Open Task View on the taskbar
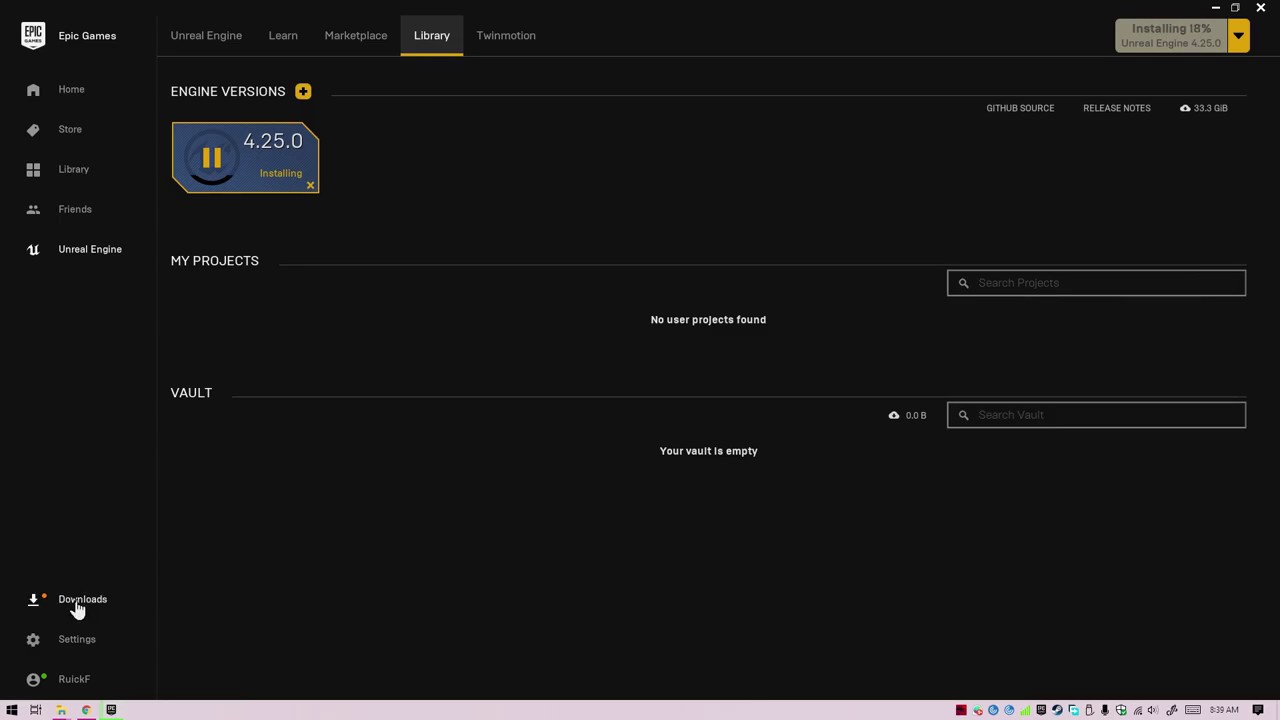The width and height of the screenshot is (1280, 720). [x=35, y=710]
